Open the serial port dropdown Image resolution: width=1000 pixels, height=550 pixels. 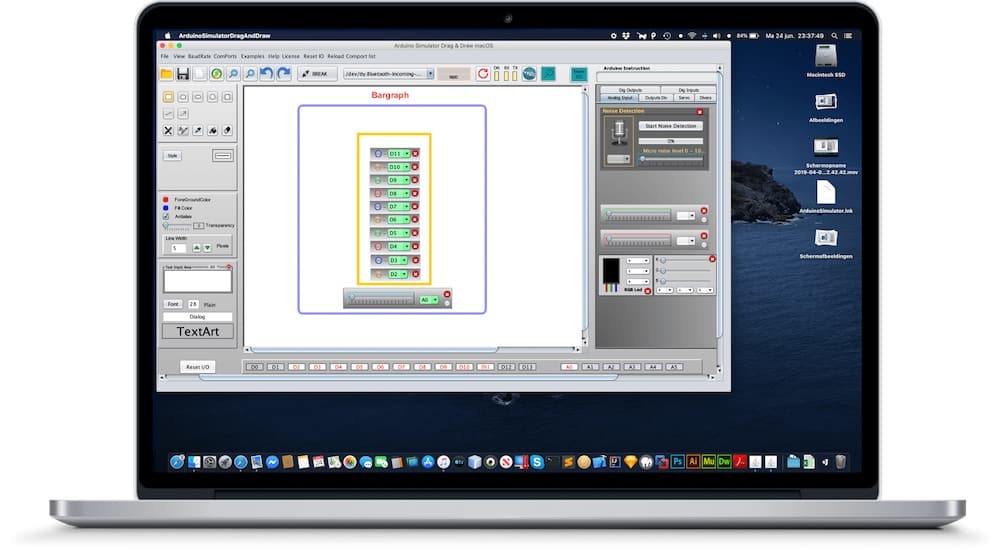pos(388,74)
